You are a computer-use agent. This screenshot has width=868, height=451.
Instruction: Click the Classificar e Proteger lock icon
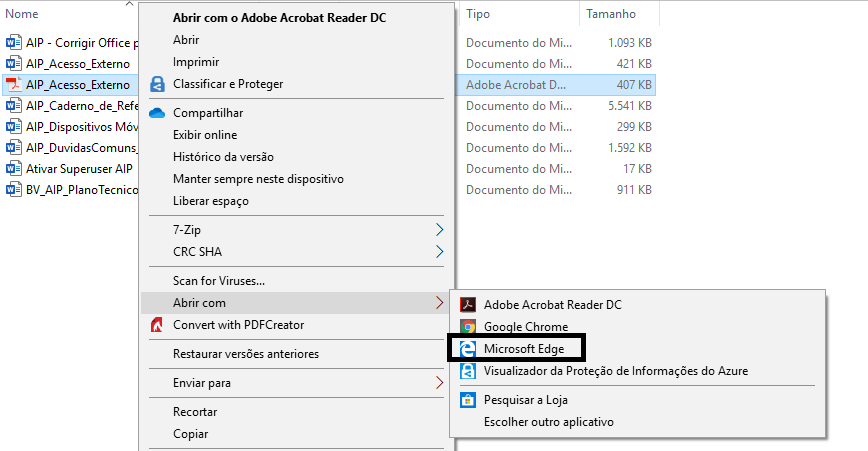coord(157,84)
